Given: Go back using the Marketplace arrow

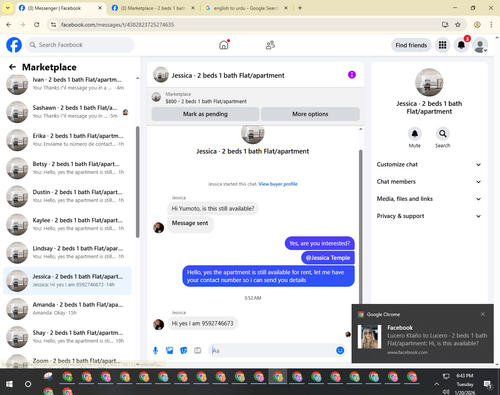Looking at the screenshot, I should (12, 67).
